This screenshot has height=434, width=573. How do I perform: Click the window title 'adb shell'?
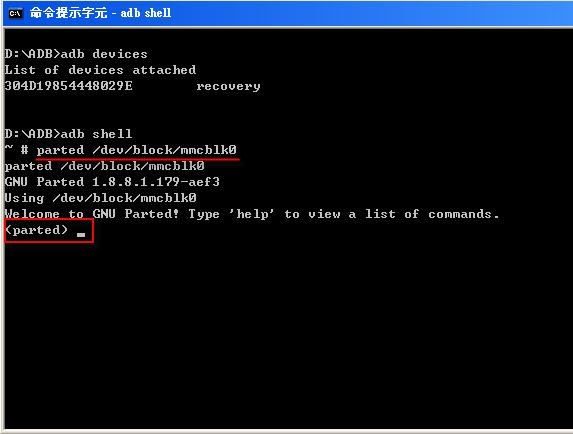[146, 13]
